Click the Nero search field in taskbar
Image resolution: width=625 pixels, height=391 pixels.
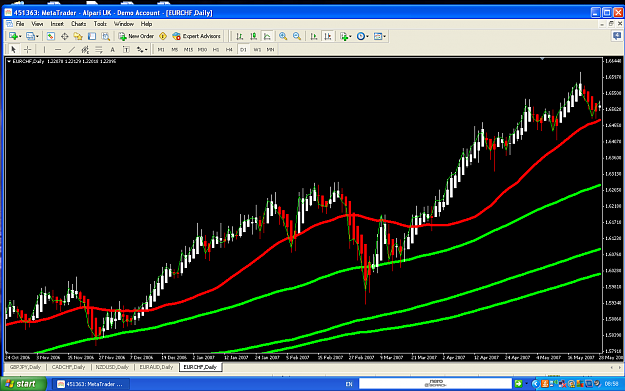click(x=435, y=384)
